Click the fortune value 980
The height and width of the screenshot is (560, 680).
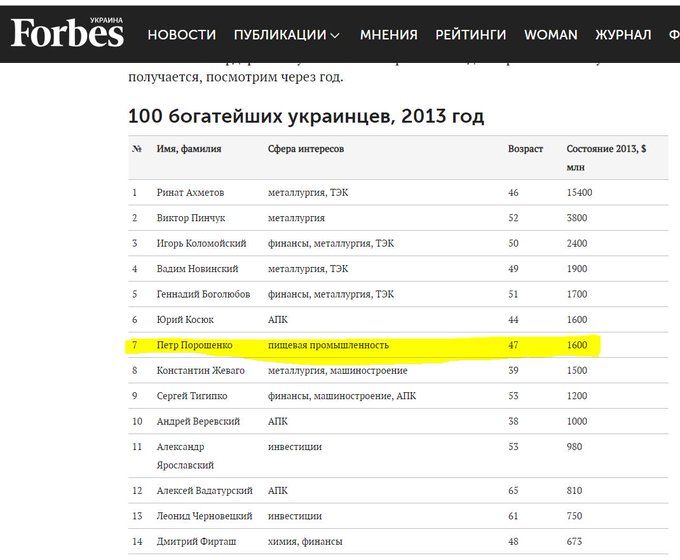574,447
